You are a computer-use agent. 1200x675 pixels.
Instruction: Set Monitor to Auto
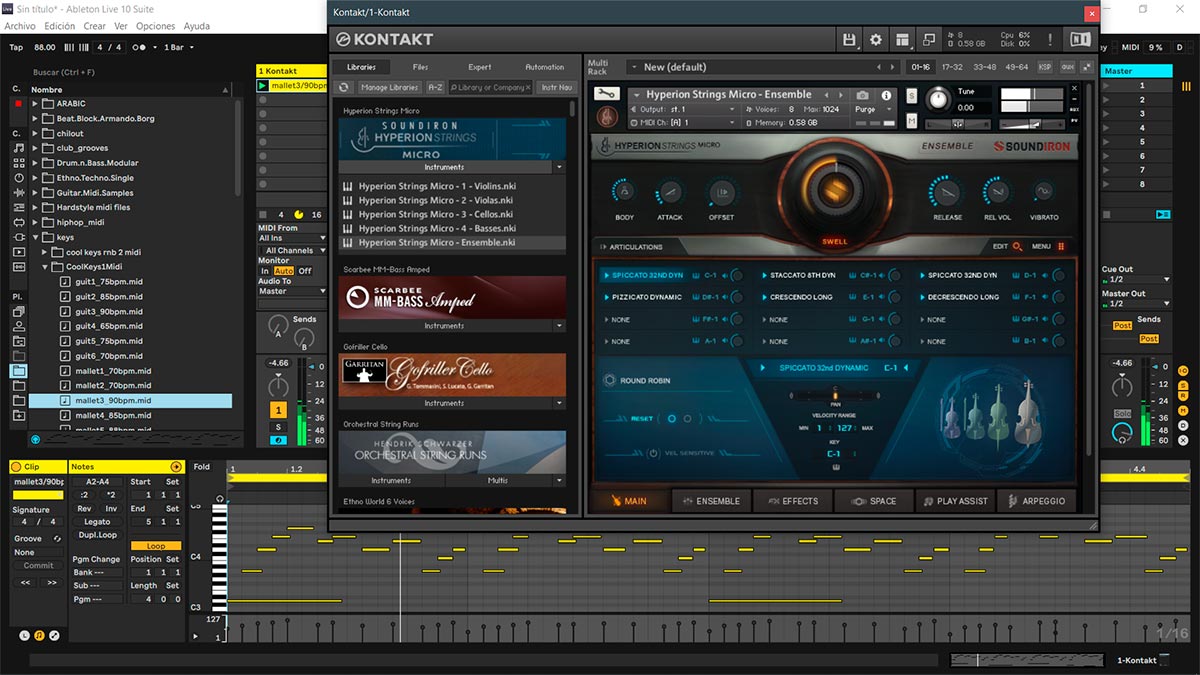click(x=284, y=271)
